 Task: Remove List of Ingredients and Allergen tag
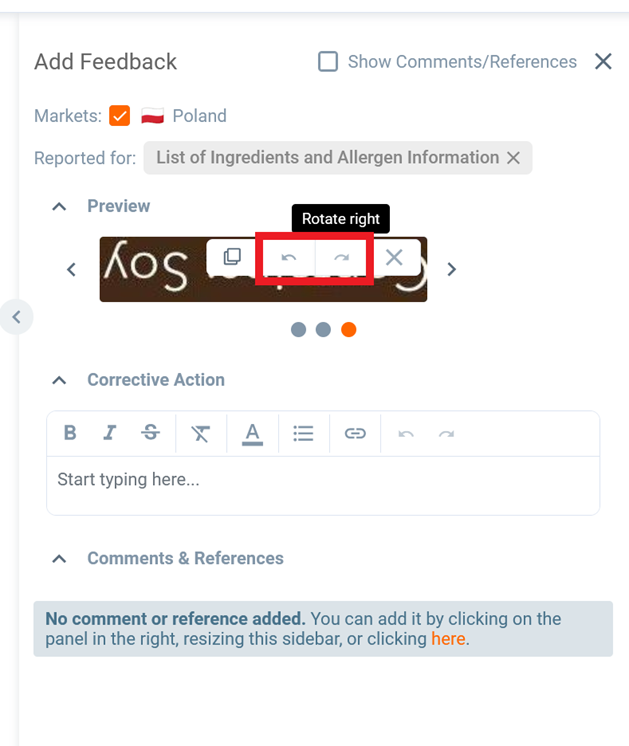click(x=513, y=158)
